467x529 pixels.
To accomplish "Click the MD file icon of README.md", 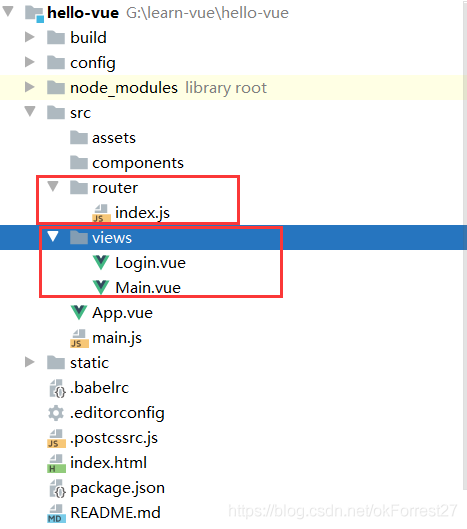I will [56, 513].
